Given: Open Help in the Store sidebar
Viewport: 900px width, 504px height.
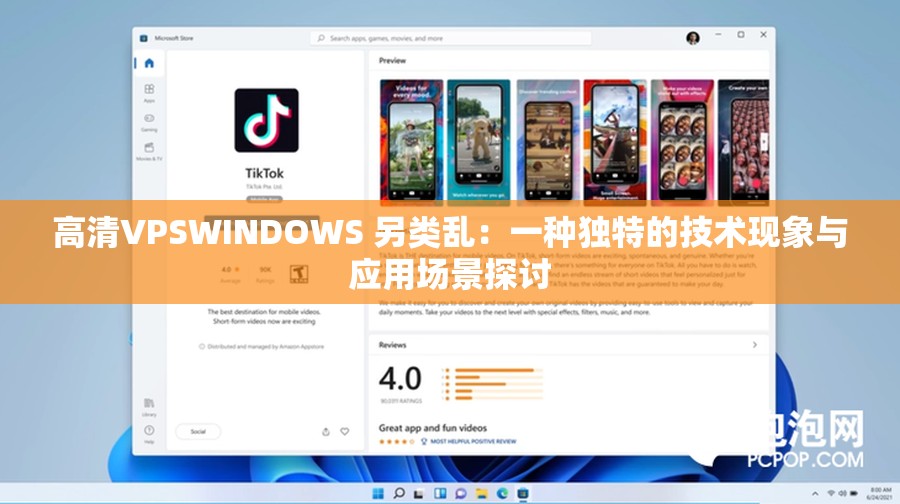Looking at the screenshot, I should click(149, 434).
